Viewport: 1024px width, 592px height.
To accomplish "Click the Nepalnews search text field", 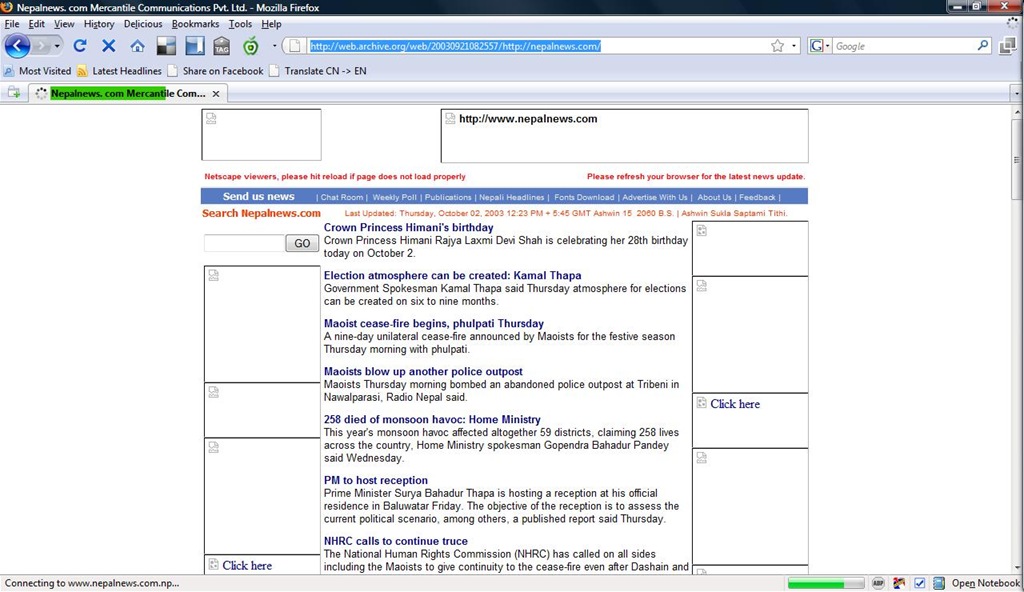I will click(x=244, y=243).
